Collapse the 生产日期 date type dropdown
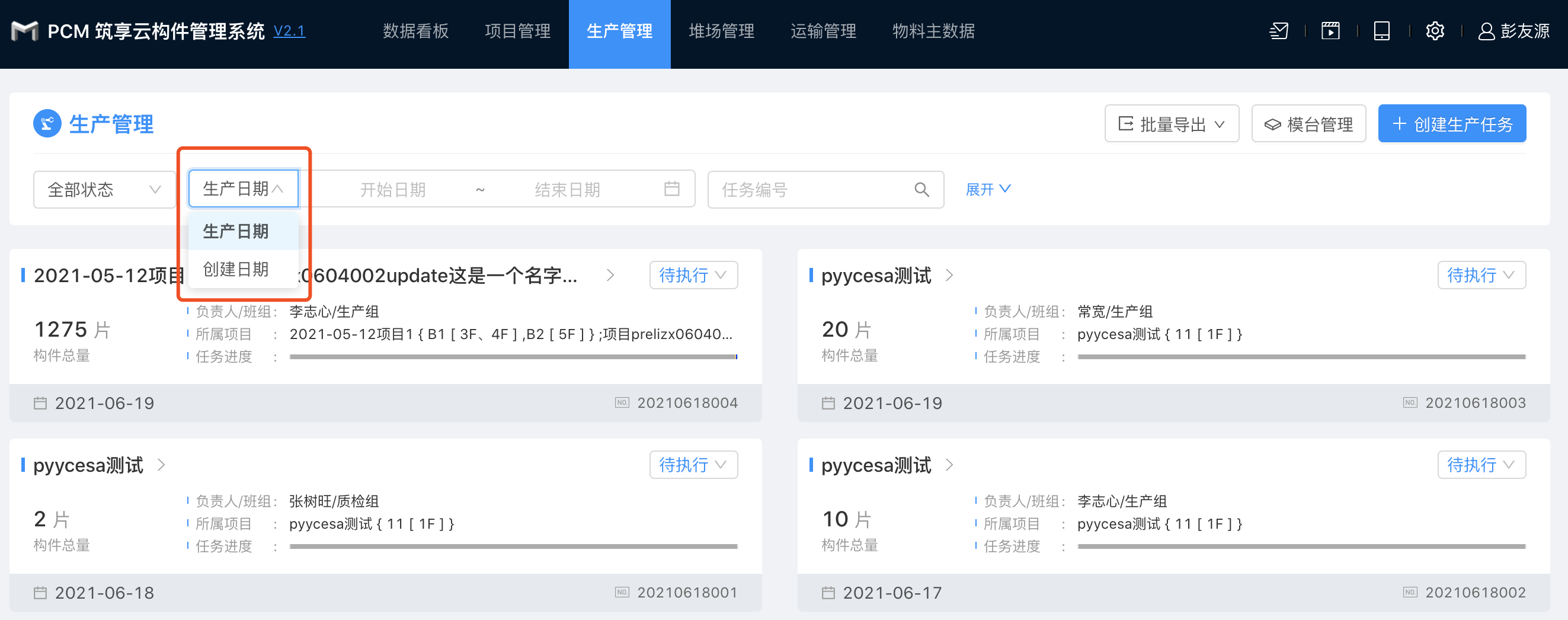Image resolution: width=1568 pixels, height=620 pixels. tap(244, 189)
